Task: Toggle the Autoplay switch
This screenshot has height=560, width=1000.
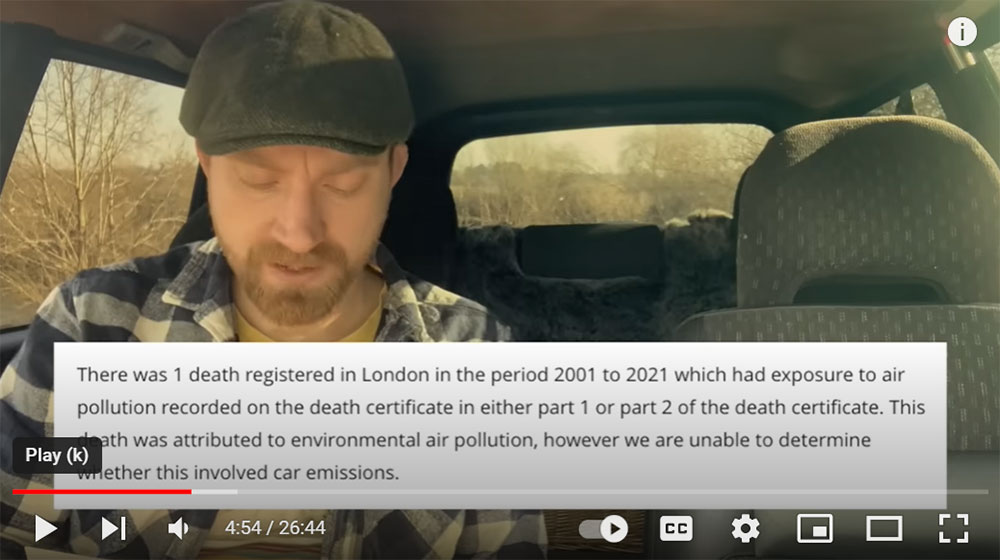Action: [x=603, y=529]
